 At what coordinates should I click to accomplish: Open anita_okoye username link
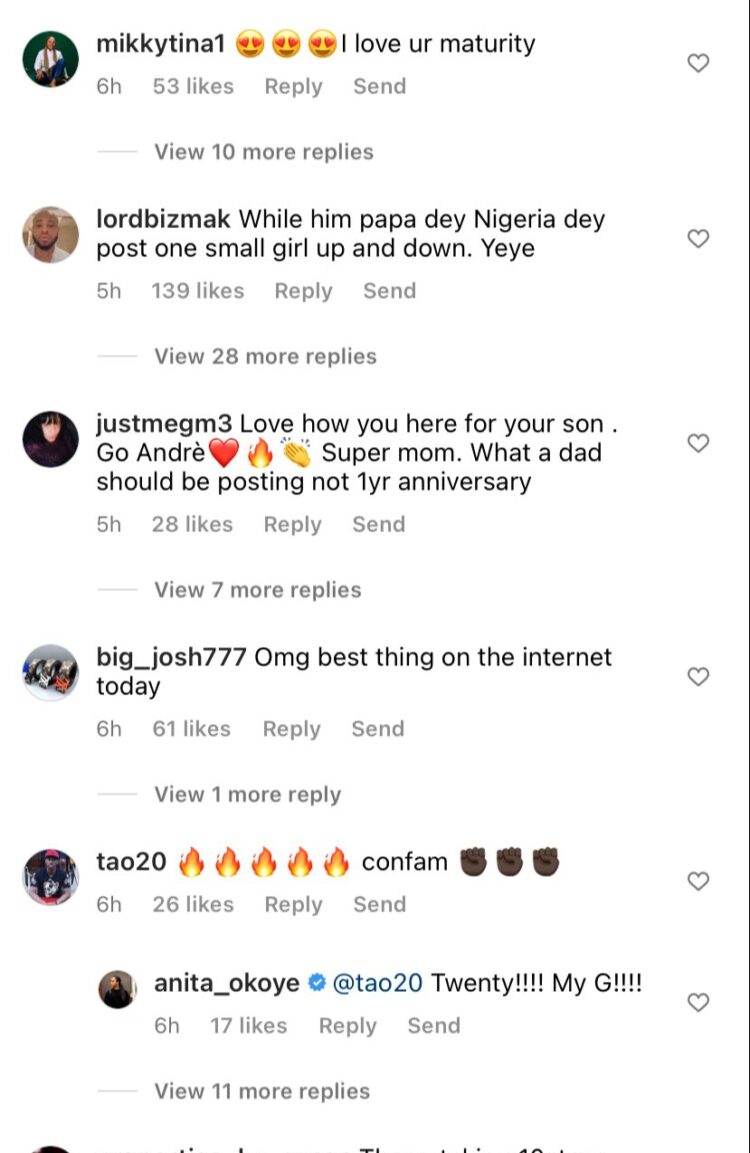tap(226, 984)
